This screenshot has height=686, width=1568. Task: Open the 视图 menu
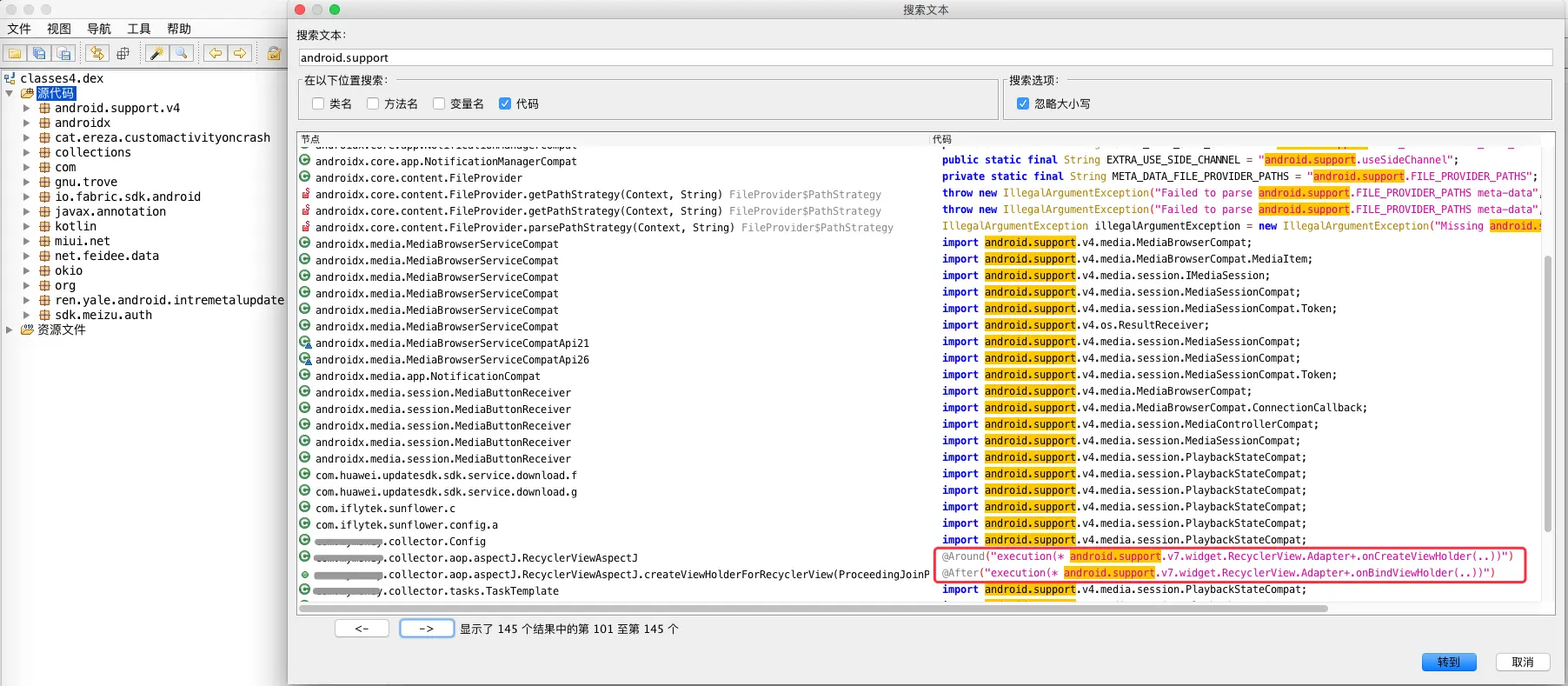59,29
